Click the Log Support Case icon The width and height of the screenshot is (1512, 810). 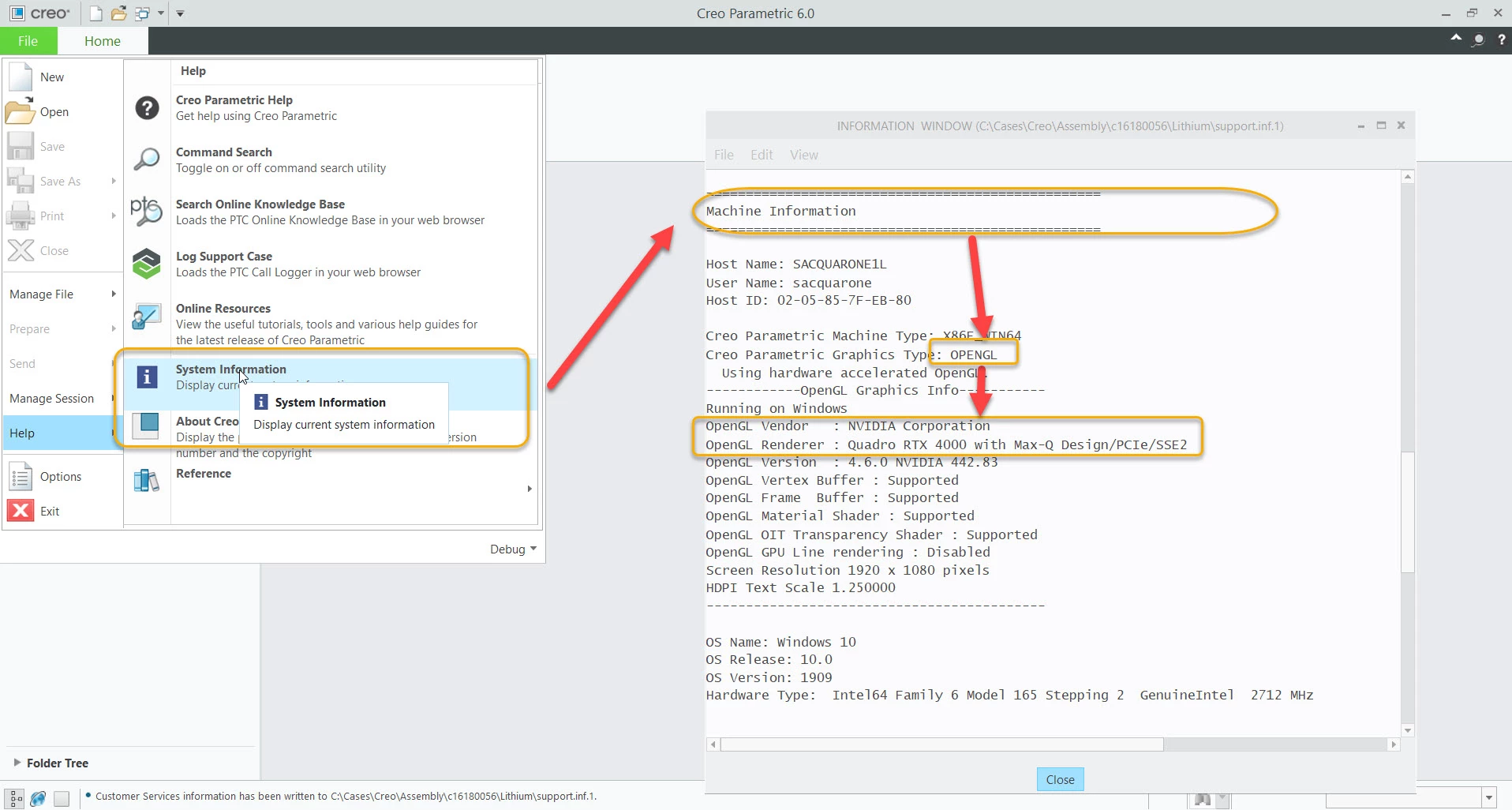[x=147, y=264]
